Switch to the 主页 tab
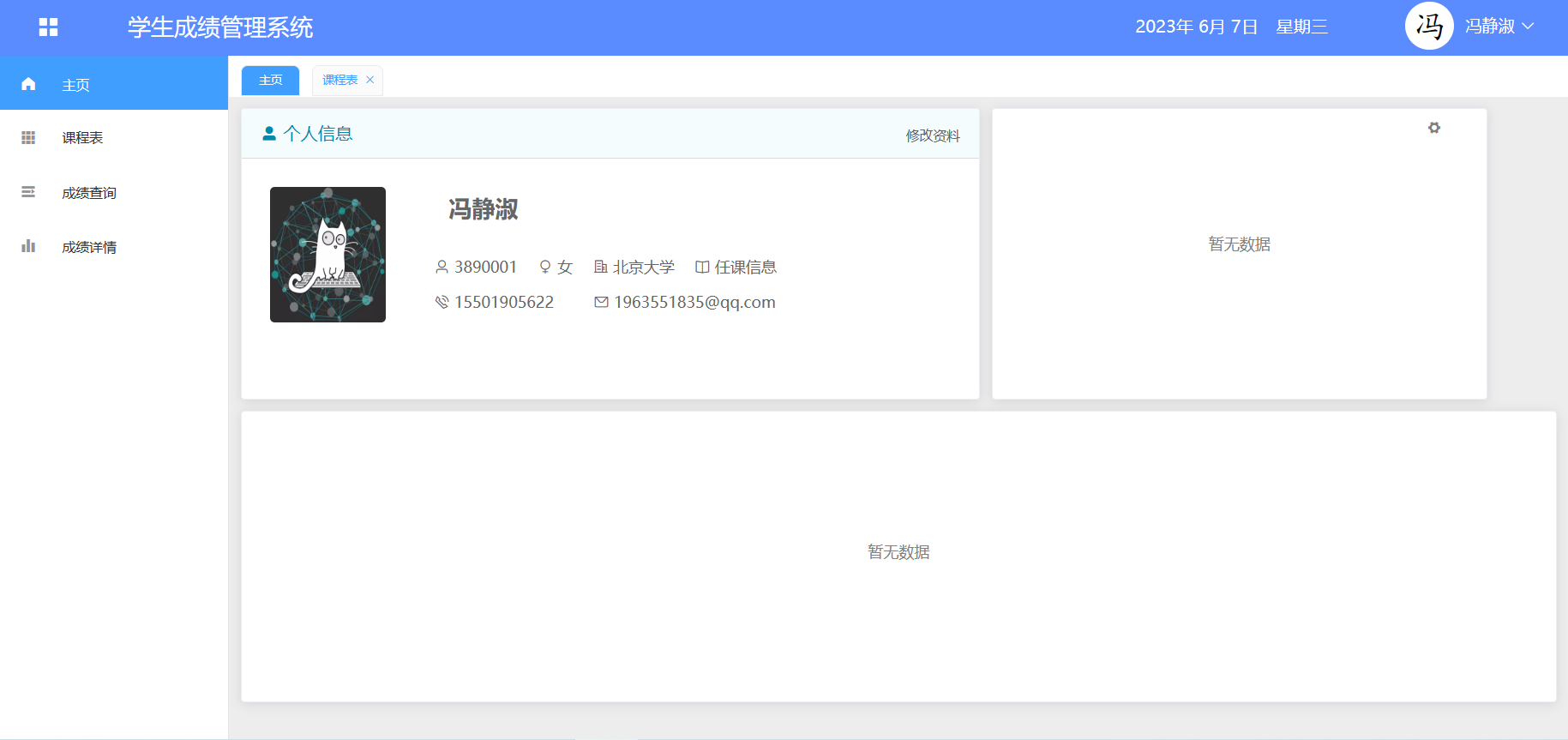Viewport: 1568px width, 740px height. click(271, 80)
